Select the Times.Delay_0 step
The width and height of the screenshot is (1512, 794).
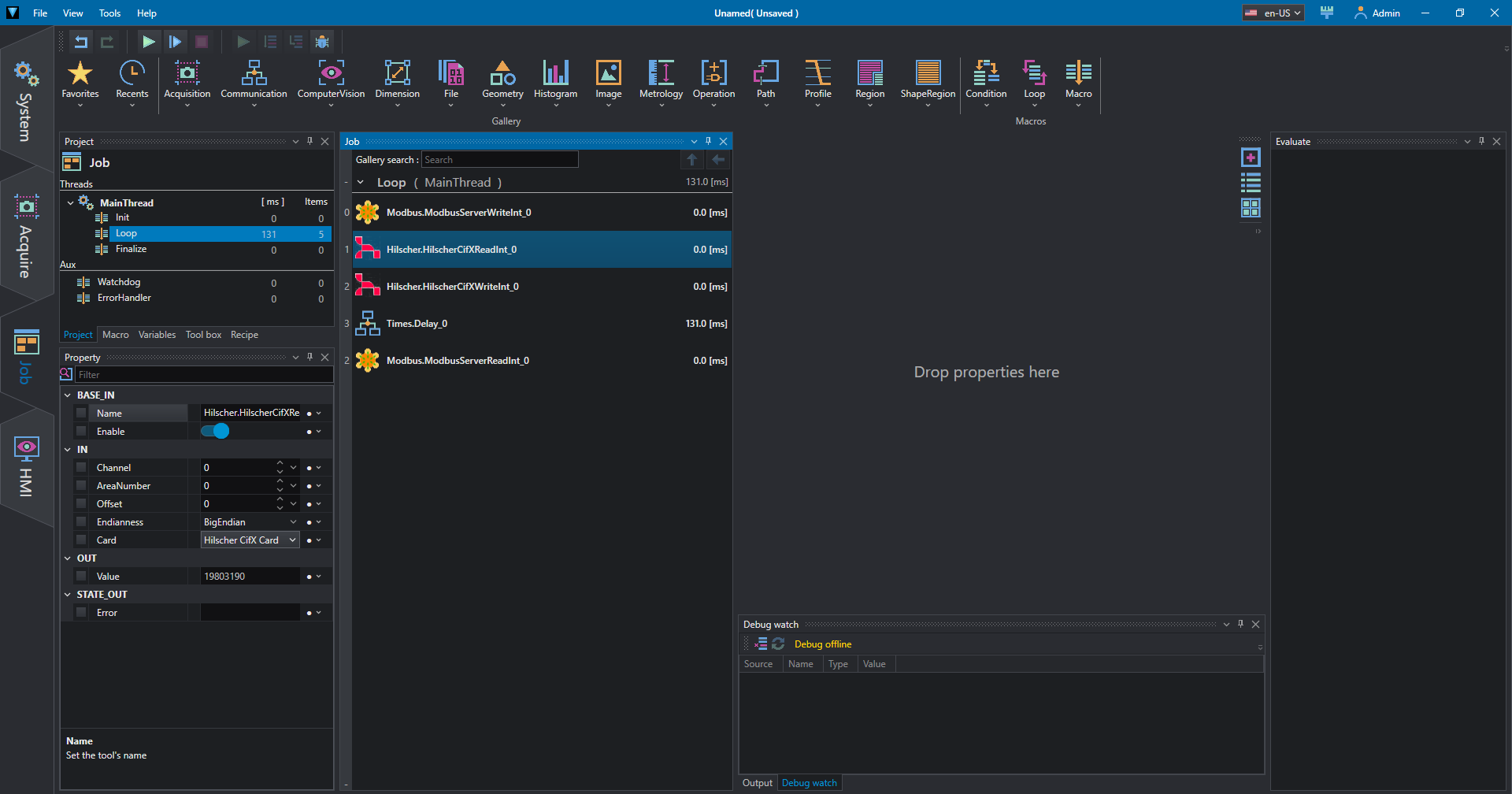[x=417, y=324]
